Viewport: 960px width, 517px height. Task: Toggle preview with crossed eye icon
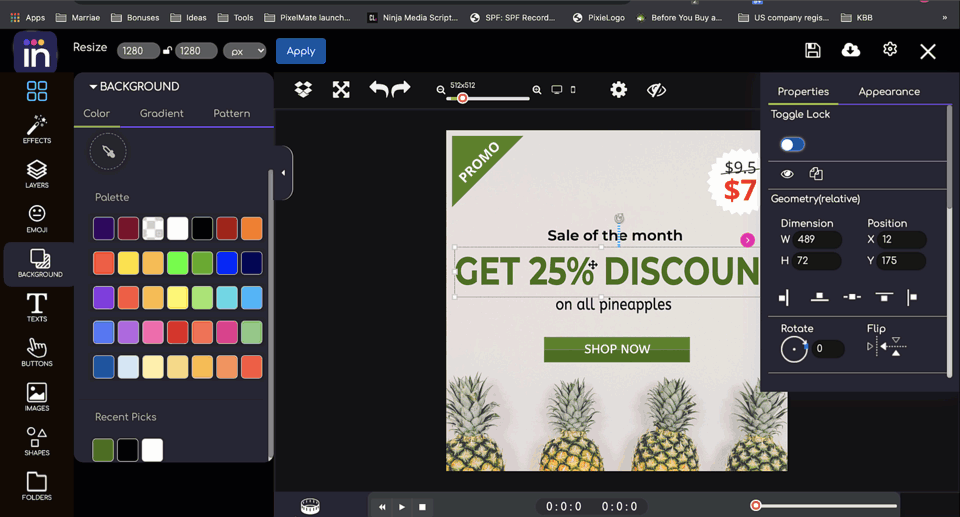pos(656,90)
